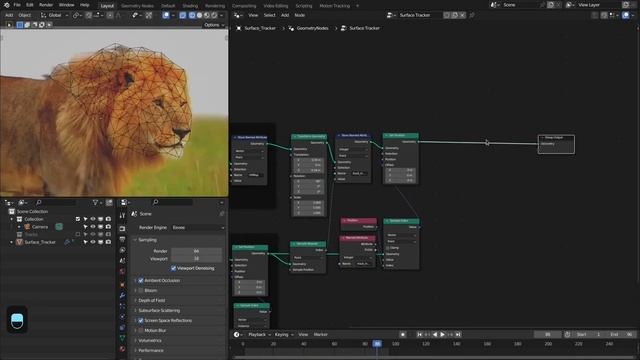The width and height of the screenshot is (640, 360).
Task: Click the Blender logo icon
Action: [7, 5]
